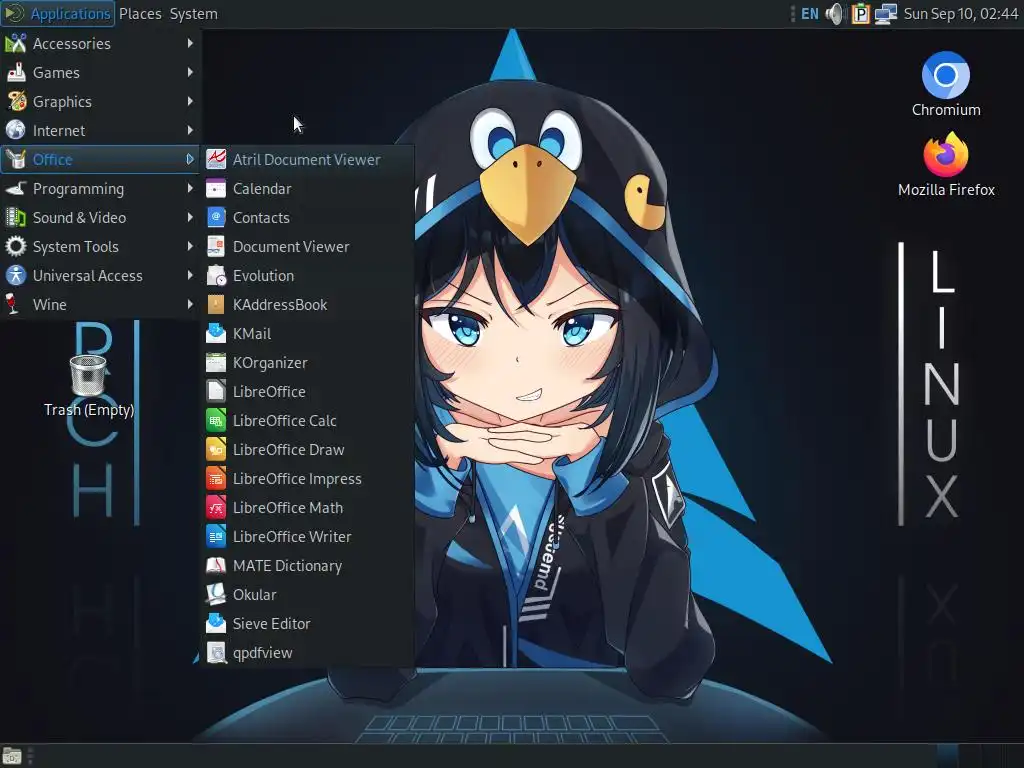Launch Calendar from the Office submenu
This screenshot has width=1024, height=768.
click(x=307, y=189)
